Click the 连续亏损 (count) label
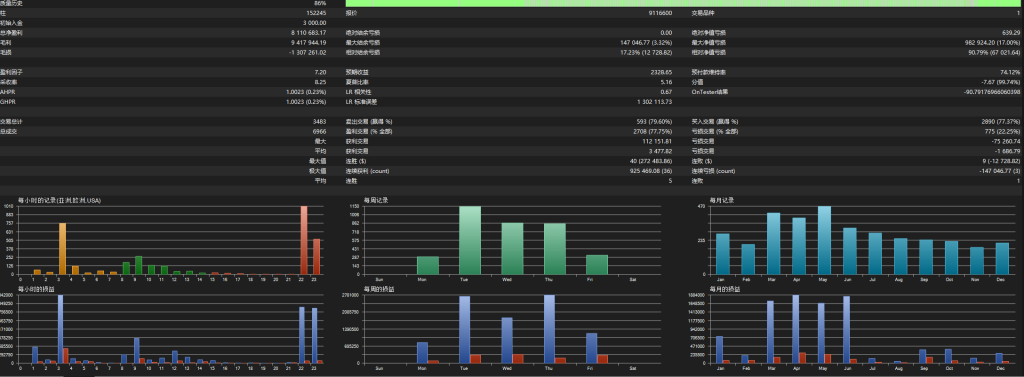The height and width of the screenshot is (377, 1024). [x=713, y=171]
